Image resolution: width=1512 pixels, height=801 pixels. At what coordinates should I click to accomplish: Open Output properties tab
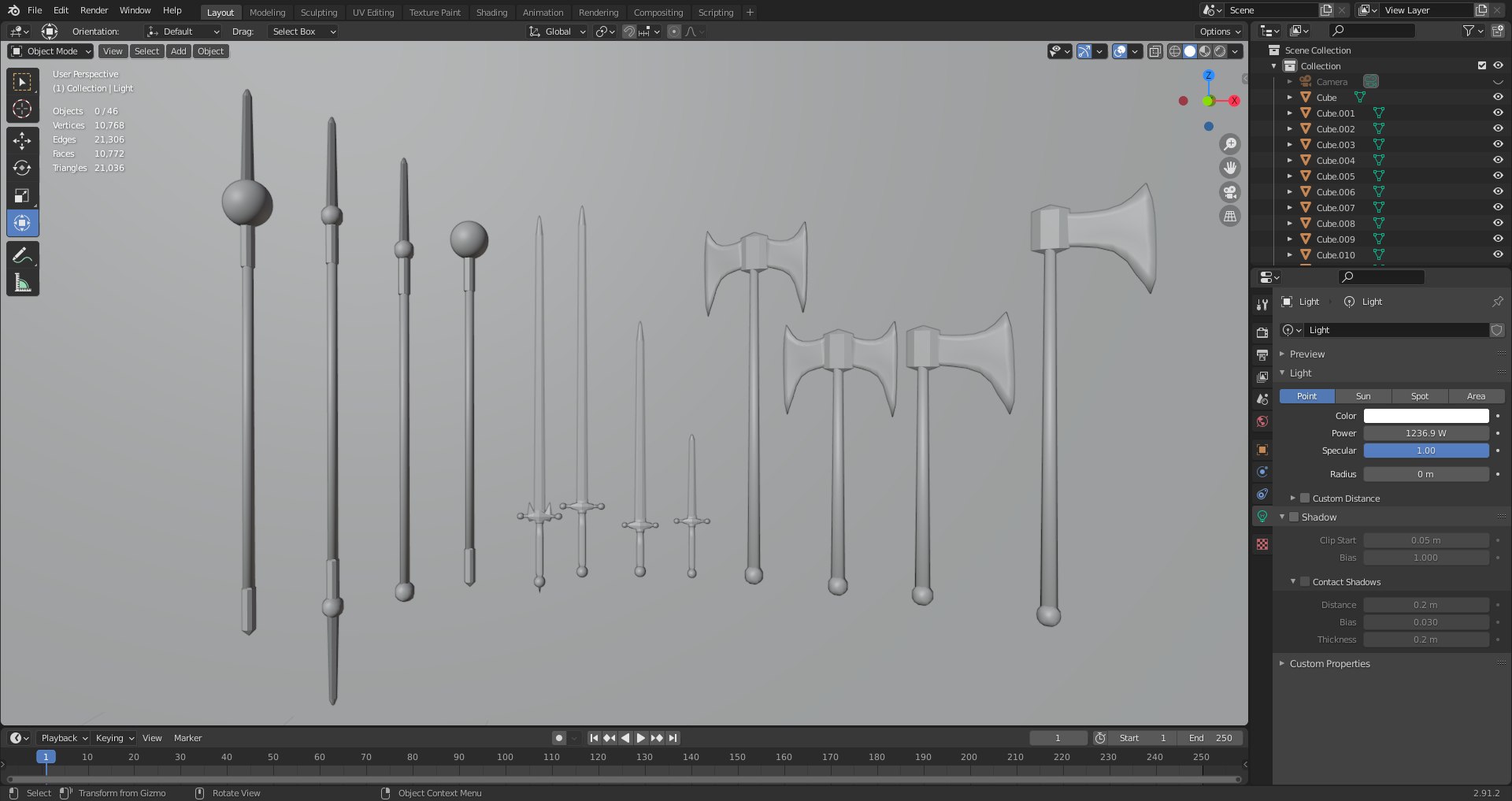(1262, 354)
